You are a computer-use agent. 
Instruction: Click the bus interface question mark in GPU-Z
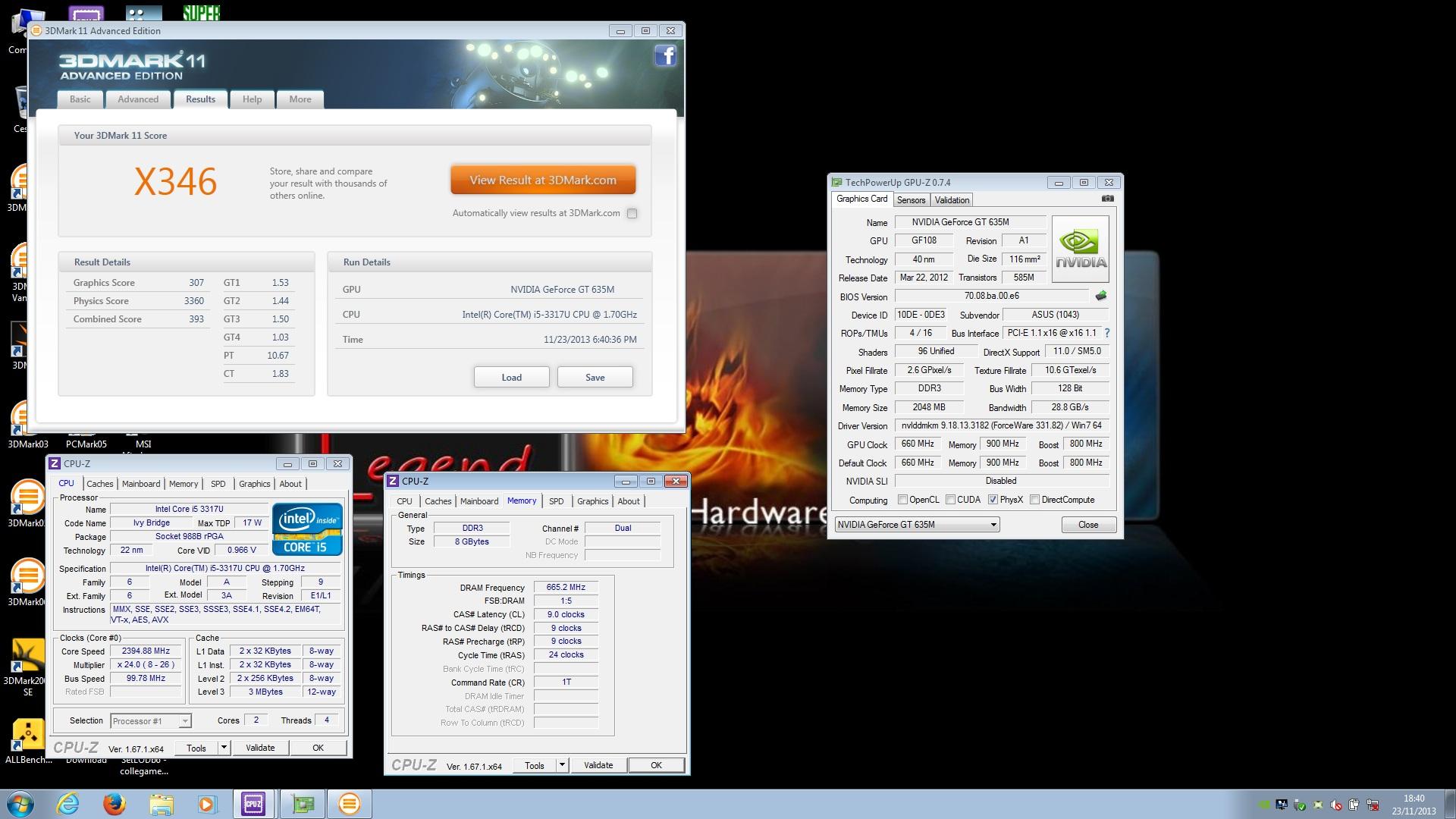tap(1107, 333)
